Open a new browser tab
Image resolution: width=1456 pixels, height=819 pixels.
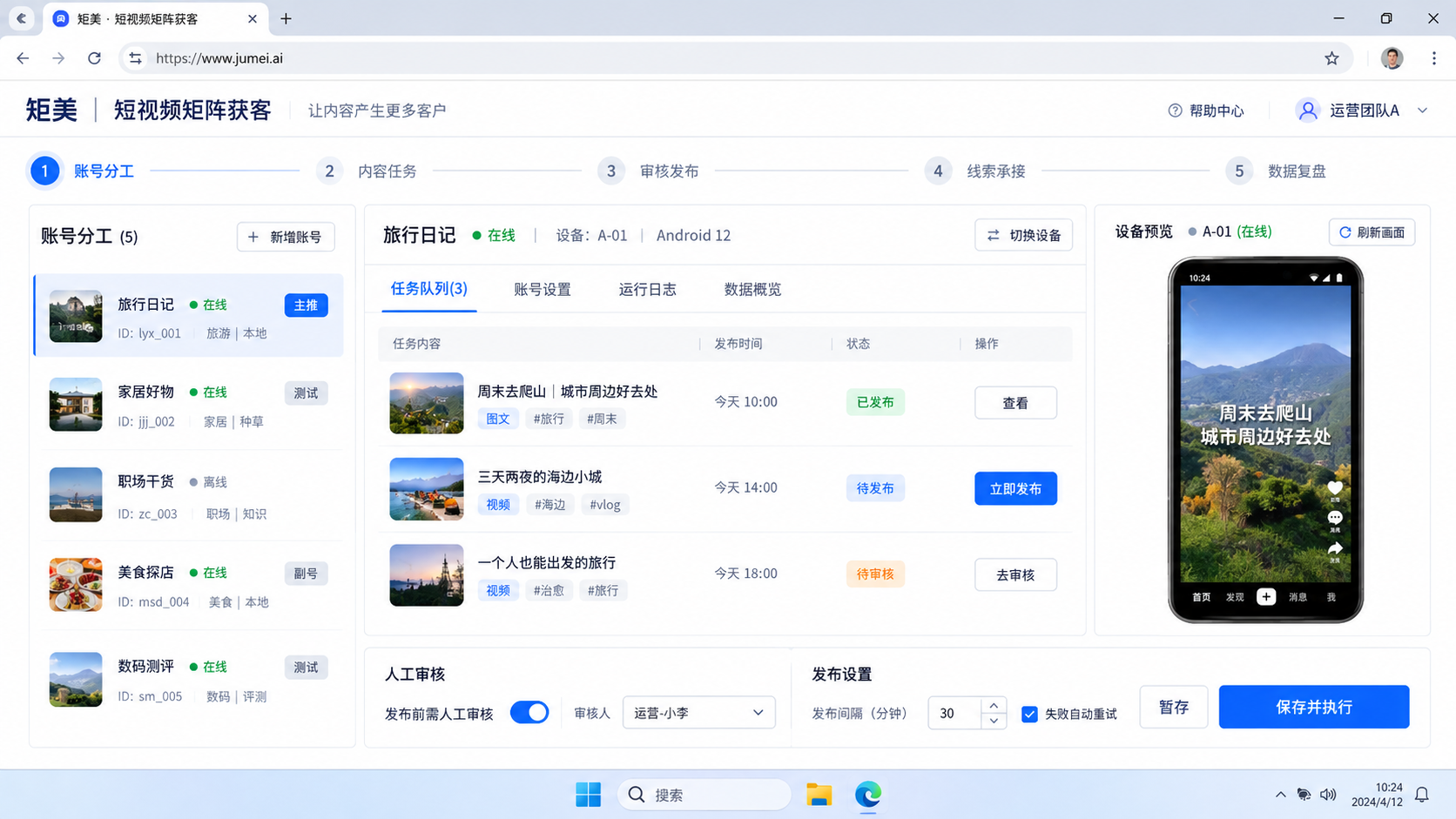click(286, 18)
